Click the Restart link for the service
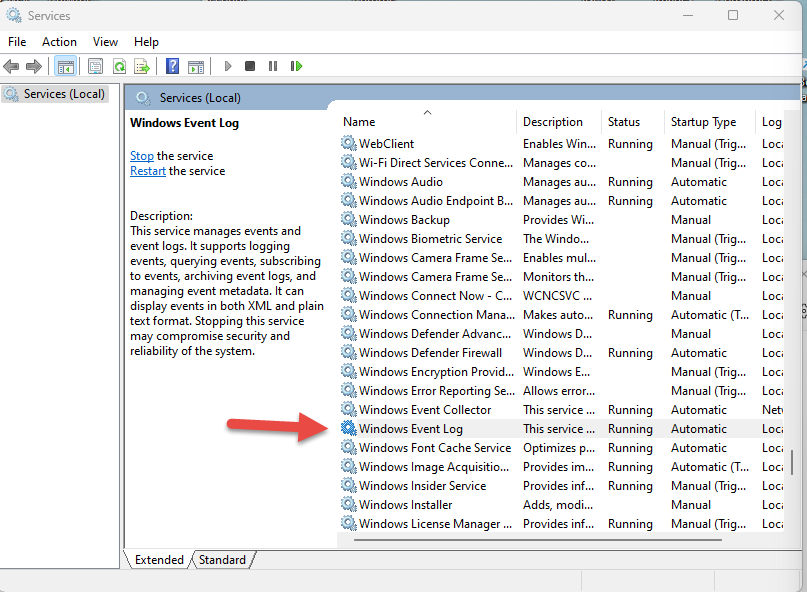The image size is (807, 592). (x=147, y=170)
